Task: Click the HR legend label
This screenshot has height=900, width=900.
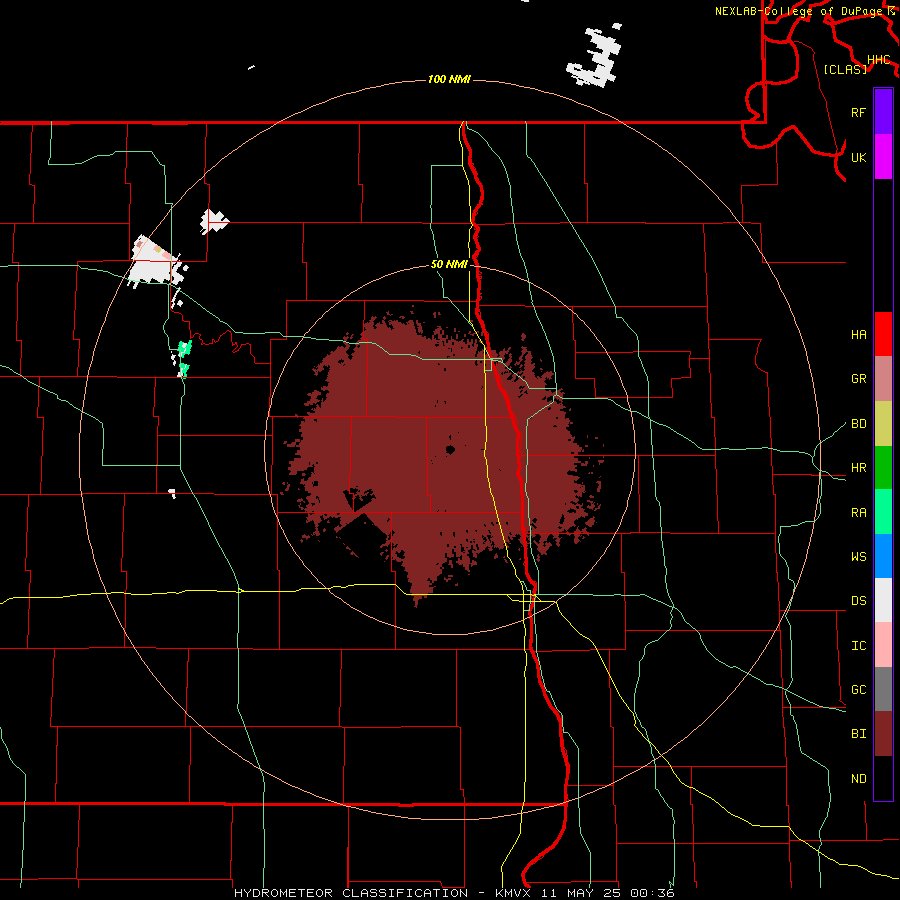Action: coord(858,468)
